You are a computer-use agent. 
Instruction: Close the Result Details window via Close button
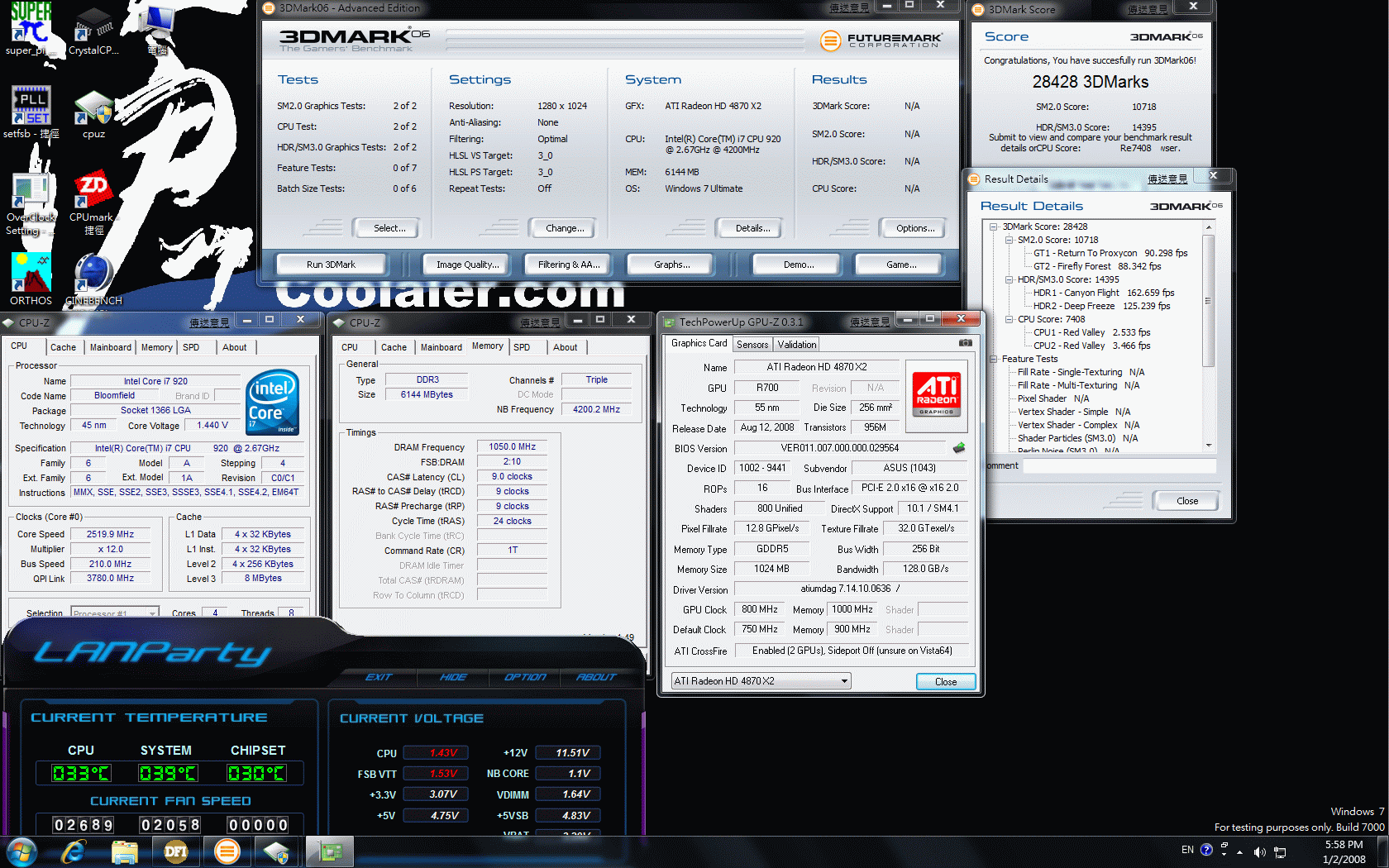1187,501
